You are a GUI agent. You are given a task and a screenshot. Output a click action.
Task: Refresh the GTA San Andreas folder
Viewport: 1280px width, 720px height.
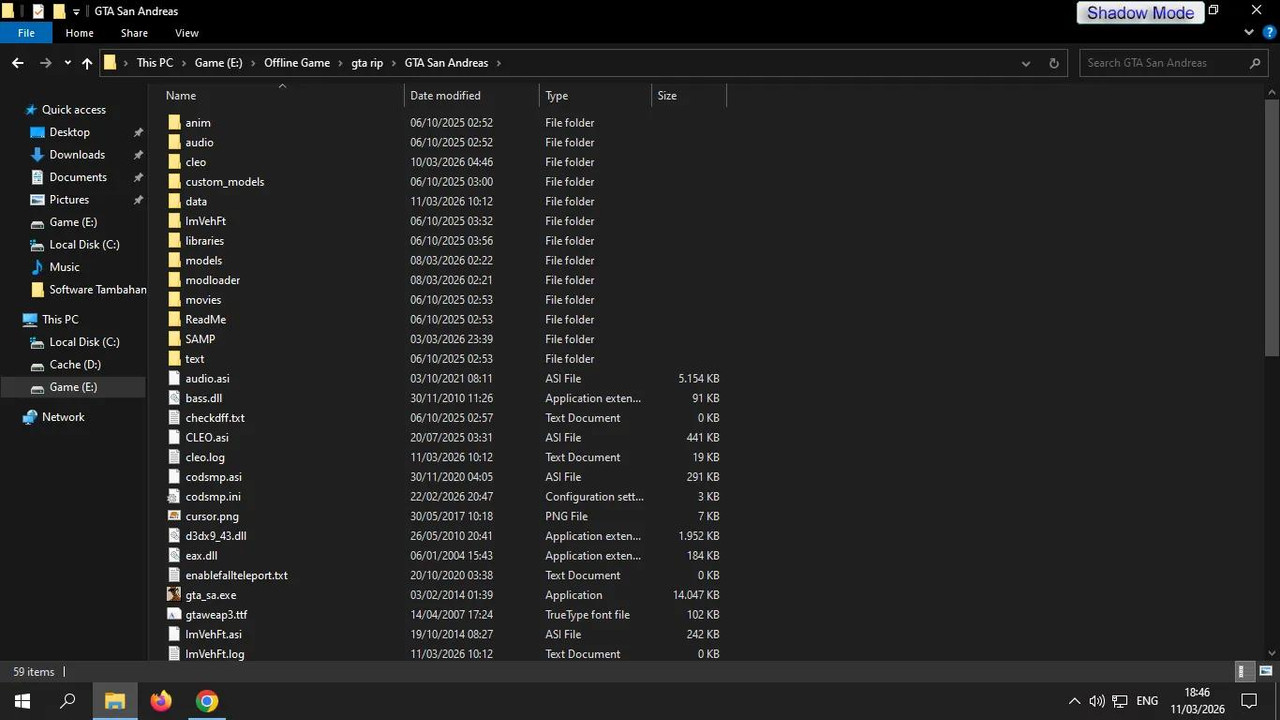point(1053,63)
